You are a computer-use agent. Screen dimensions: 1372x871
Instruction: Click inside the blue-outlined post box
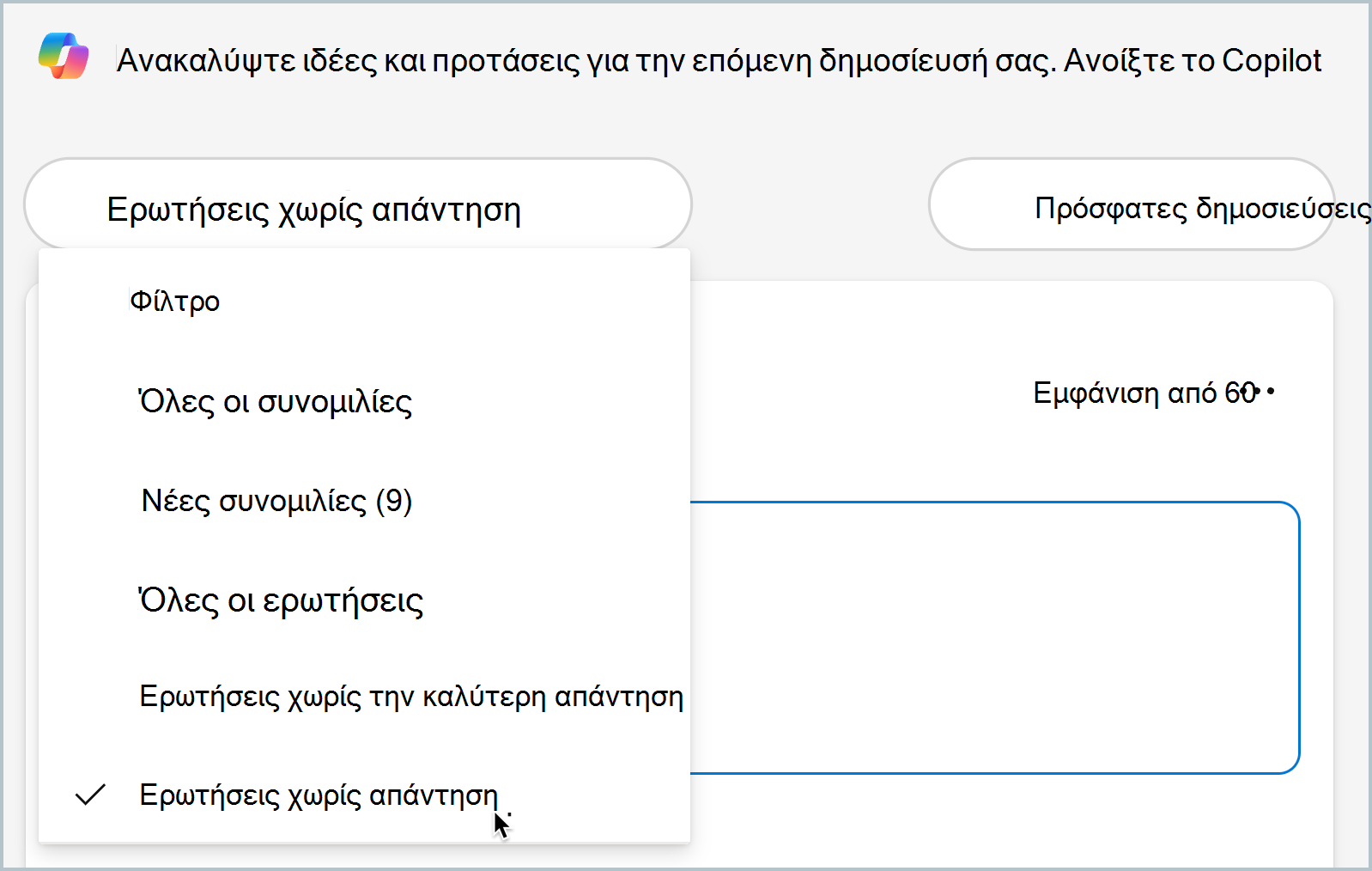(994, 637)
